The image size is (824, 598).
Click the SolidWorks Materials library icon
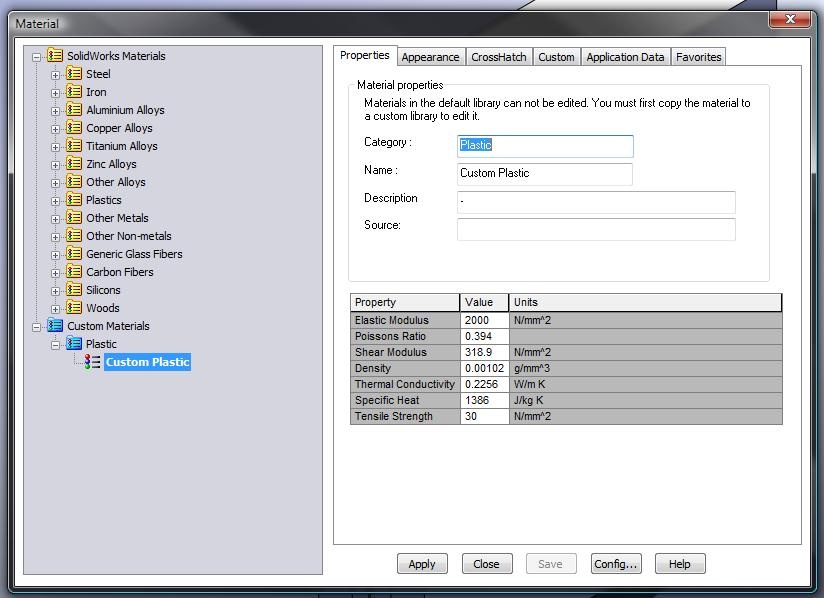coord(55,55)
